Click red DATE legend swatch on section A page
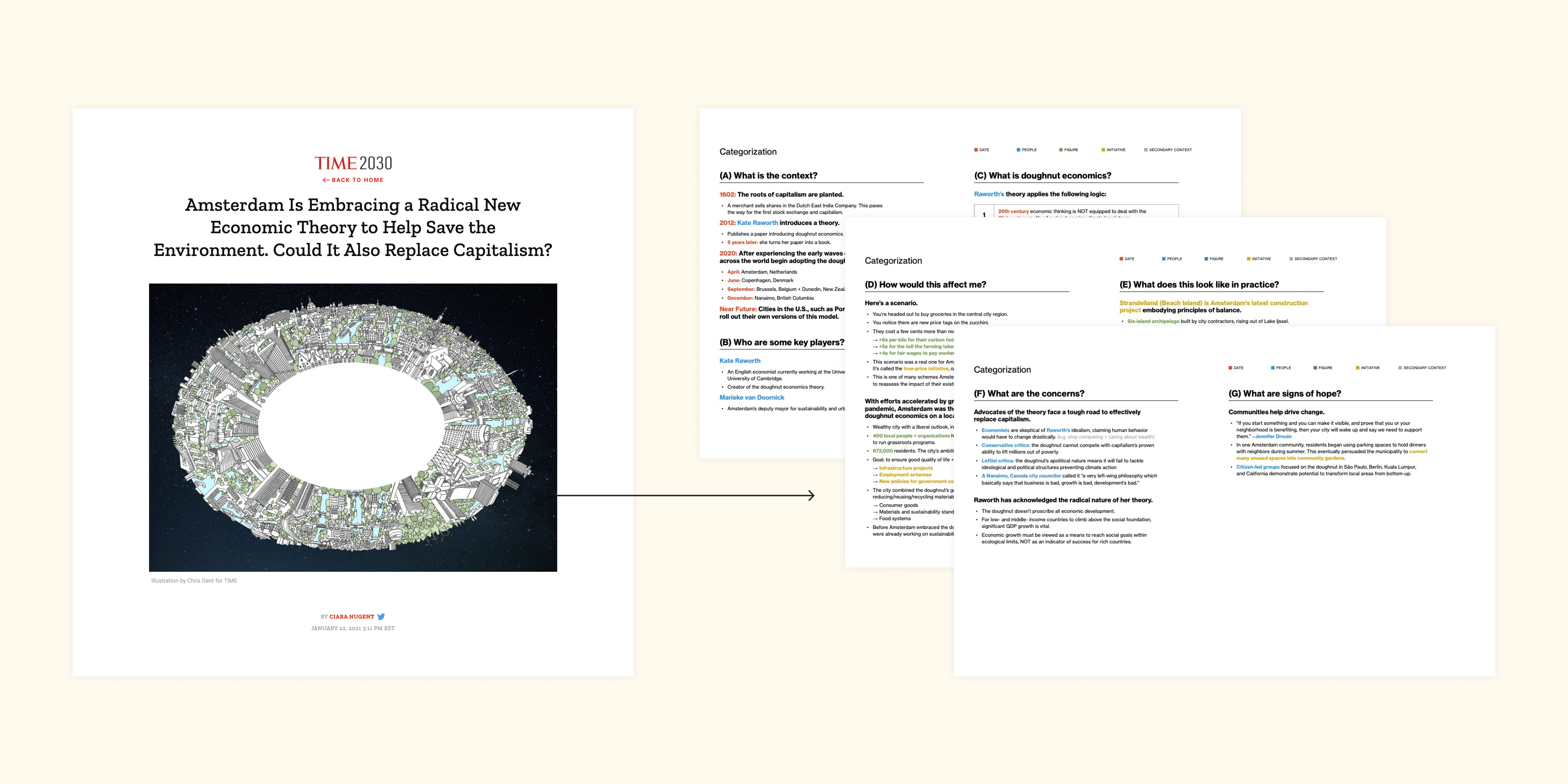The image size is (1568, 784). 976,150
